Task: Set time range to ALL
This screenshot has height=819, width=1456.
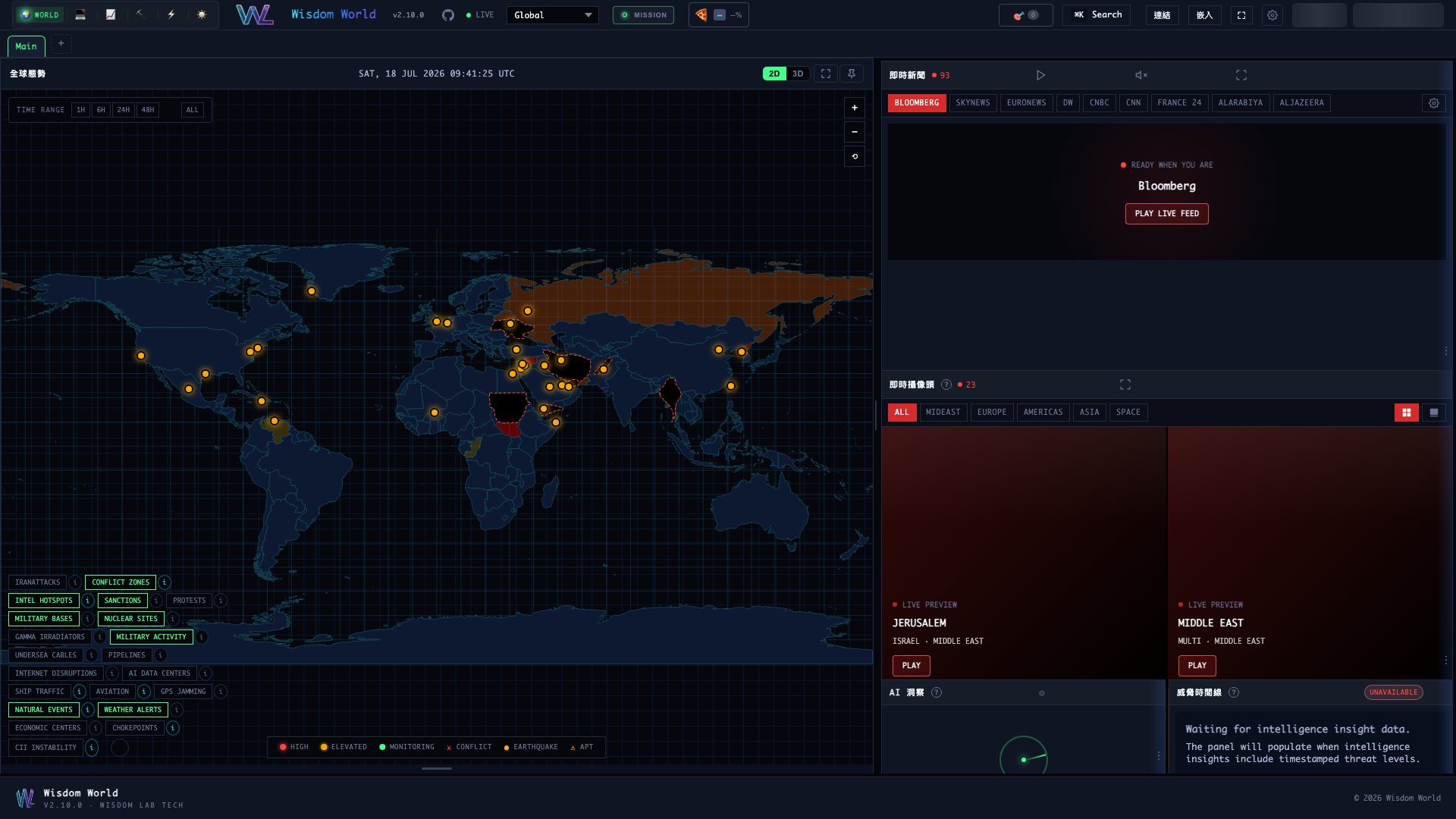Action: (193, 110)
